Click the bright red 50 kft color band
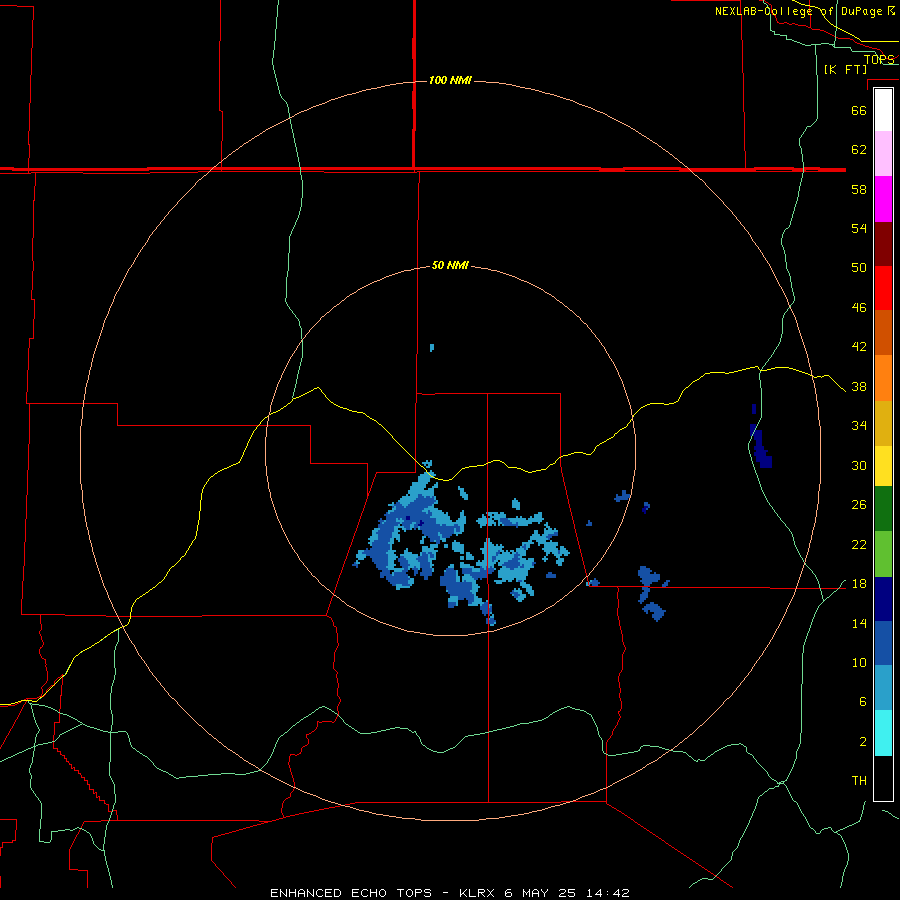 pyautogui.click(x=883, y=288)
